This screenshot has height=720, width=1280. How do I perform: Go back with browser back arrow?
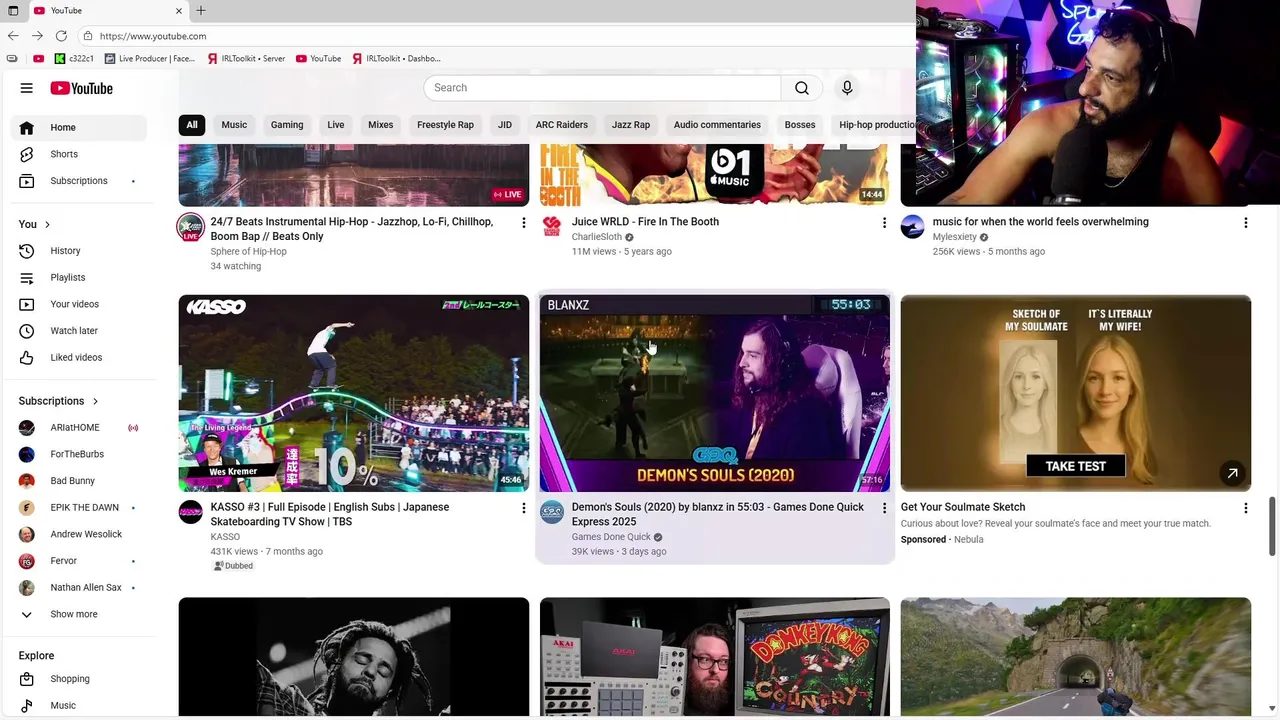(x=13, y=36)
